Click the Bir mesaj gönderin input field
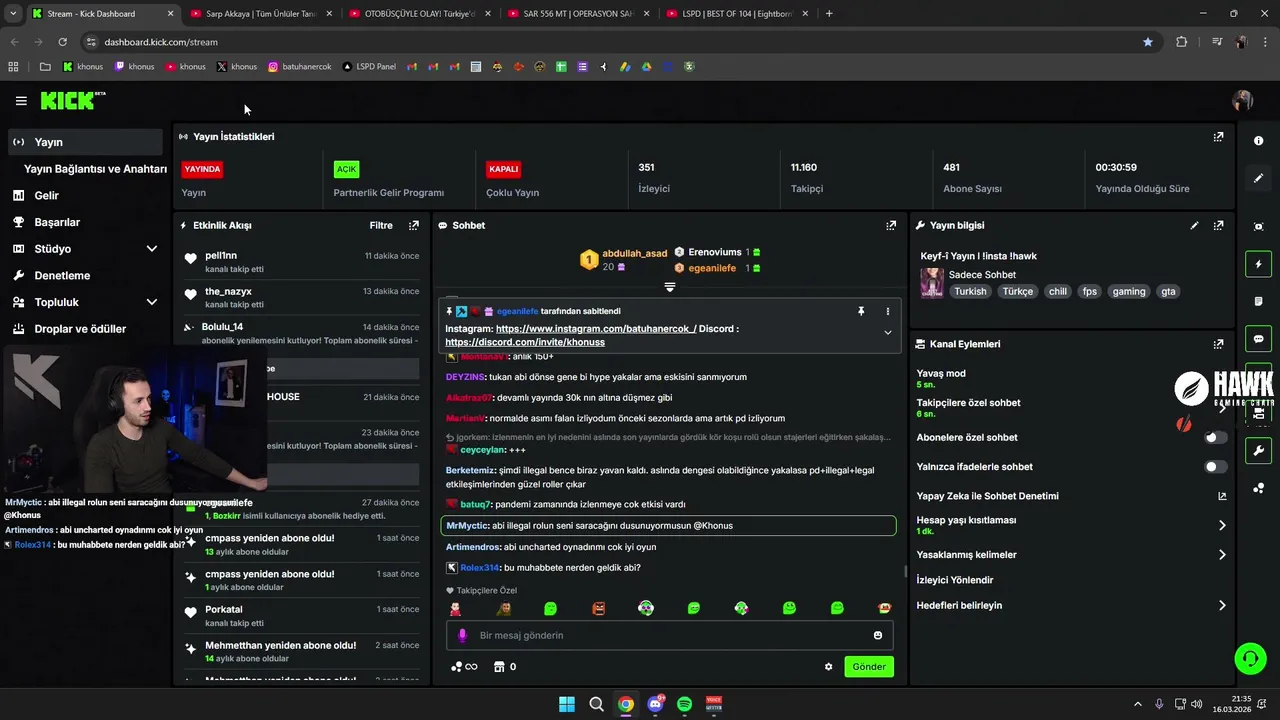This screenshot has height=720, width=1280. (x=669, y=635)
